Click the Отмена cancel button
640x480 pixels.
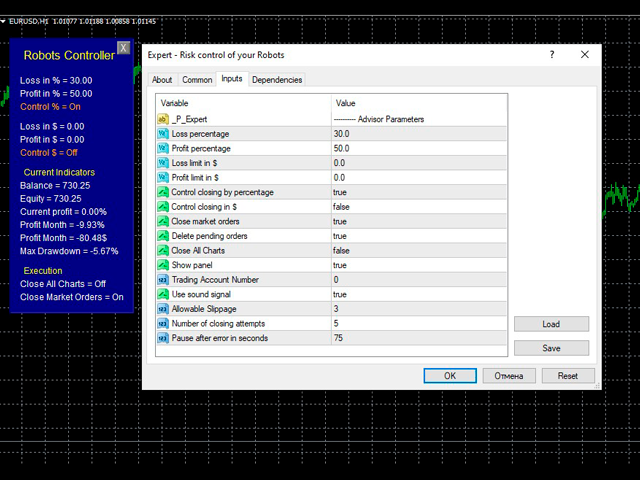509,376
